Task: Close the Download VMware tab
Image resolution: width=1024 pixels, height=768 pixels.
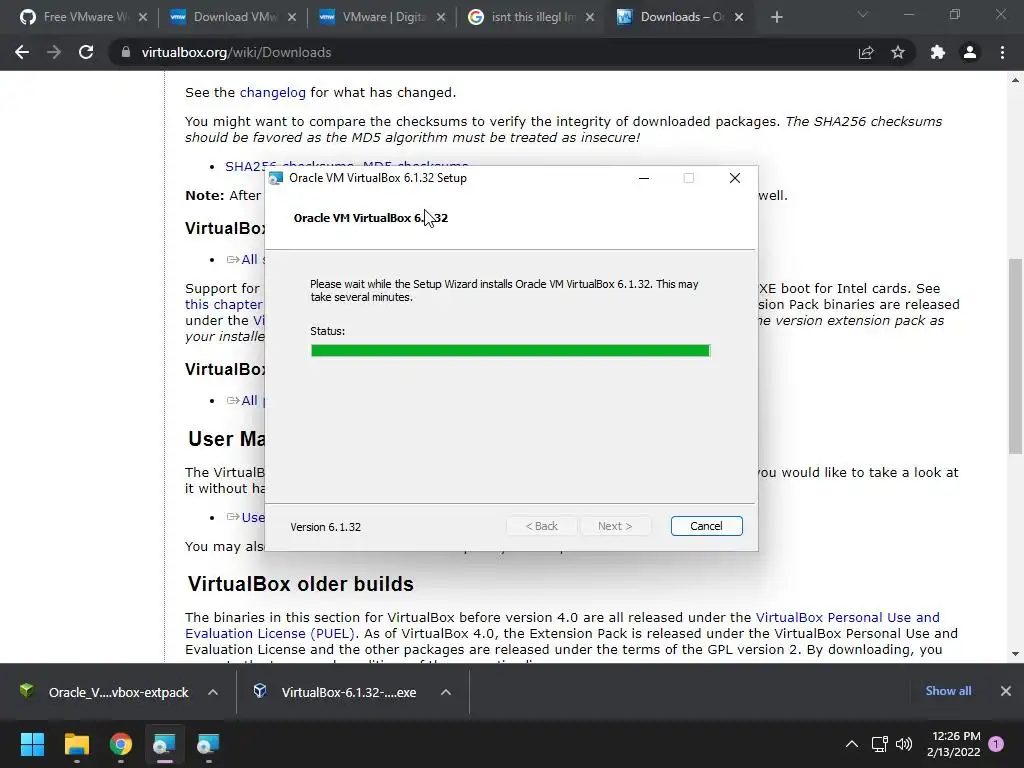Action: pos(292,17)
